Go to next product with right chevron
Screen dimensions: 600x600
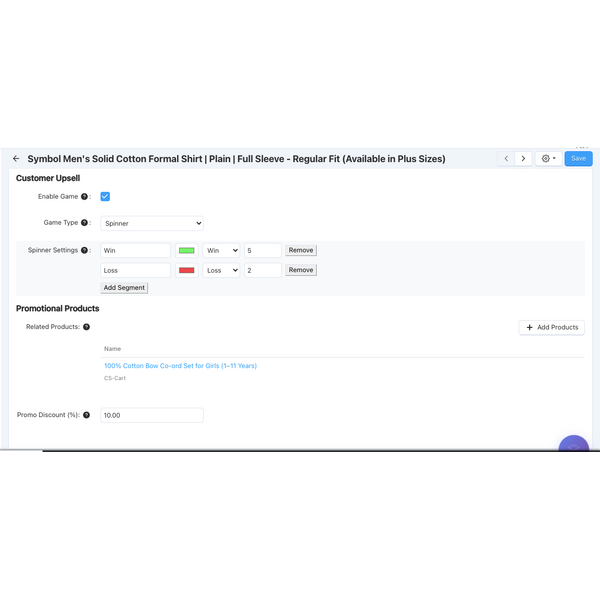tap(523, 158)
